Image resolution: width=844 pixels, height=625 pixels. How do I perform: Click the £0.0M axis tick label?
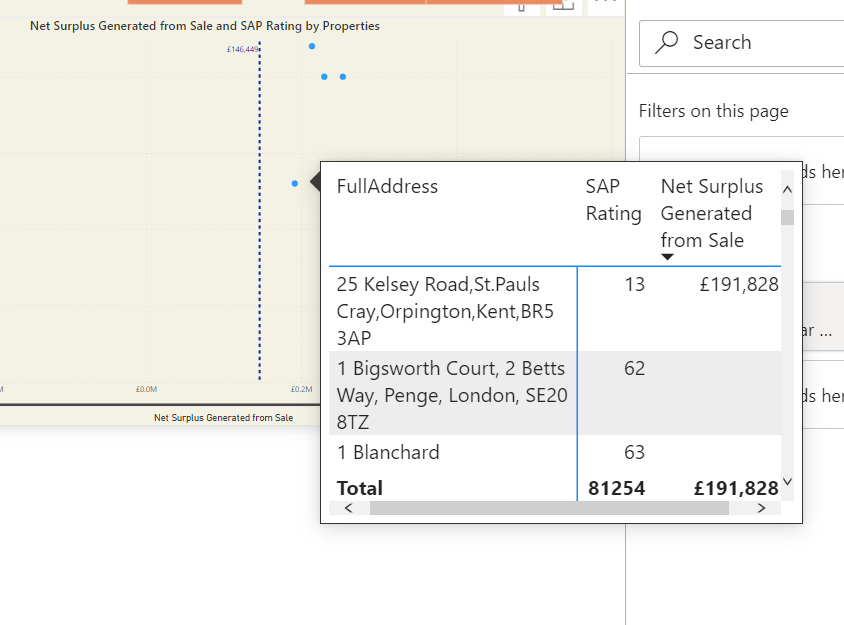click(146, 389)
